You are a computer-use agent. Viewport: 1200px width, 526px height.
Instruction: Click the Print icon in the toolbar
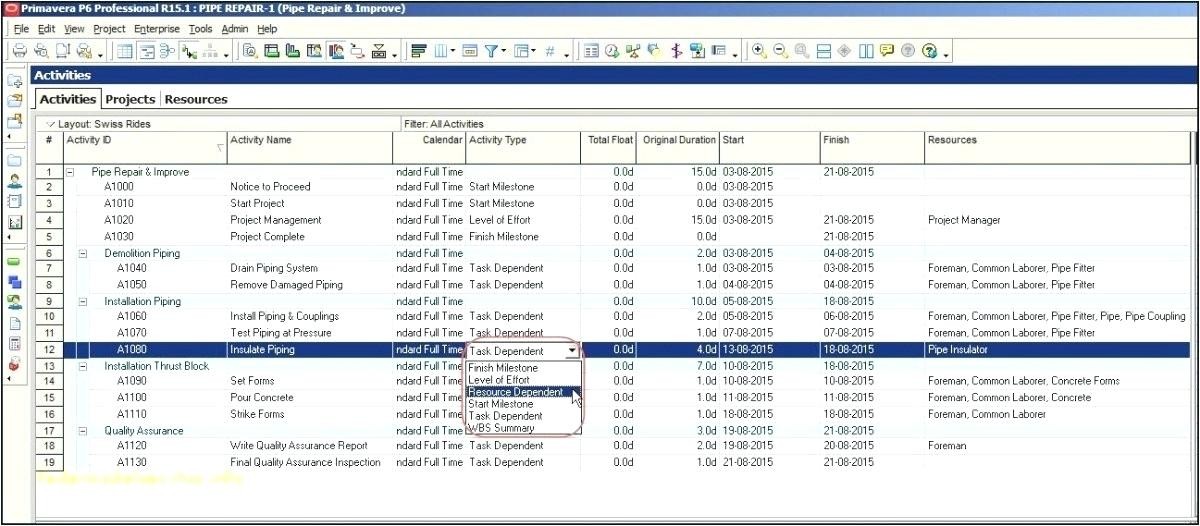(x=19, y=51)
